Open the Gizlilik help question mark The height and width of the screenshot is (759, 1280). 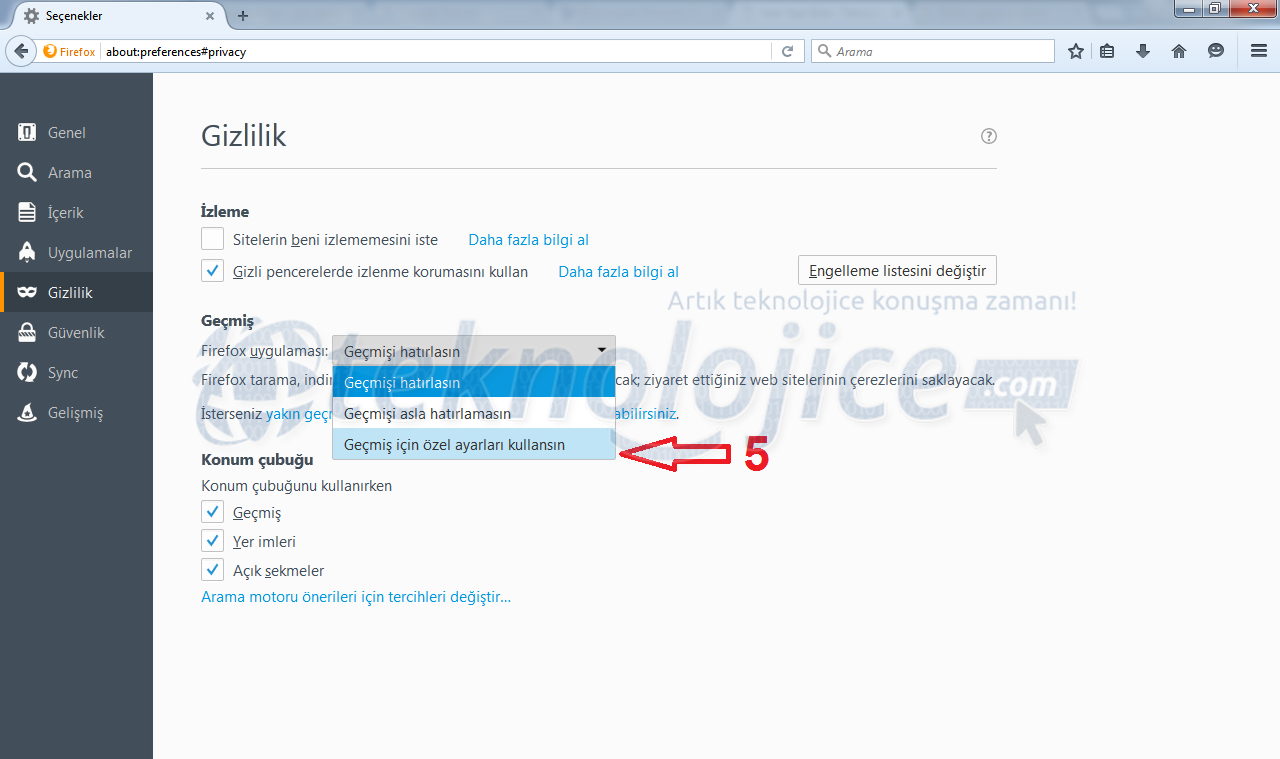click(989, 136)
